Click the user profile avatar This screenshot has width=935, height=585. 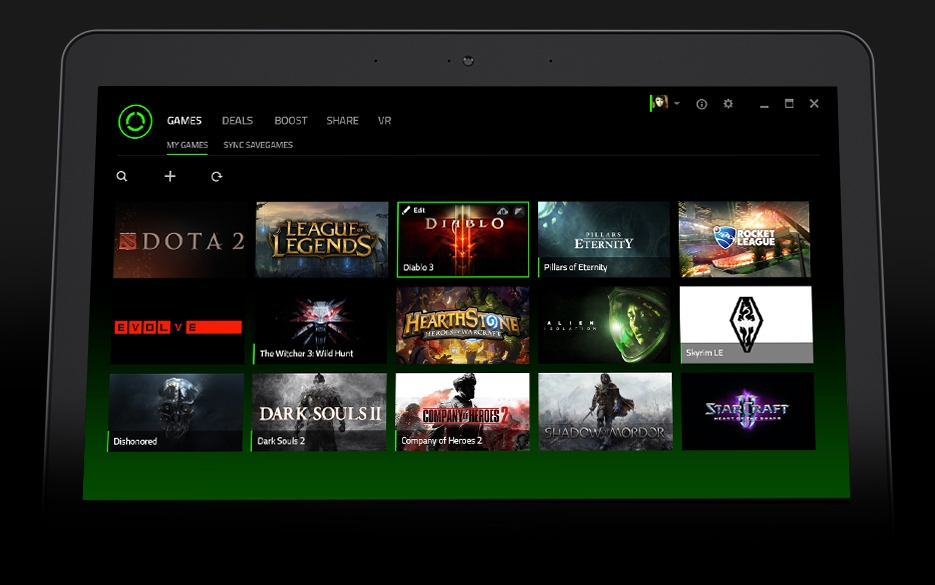click(x=660, y=103)
